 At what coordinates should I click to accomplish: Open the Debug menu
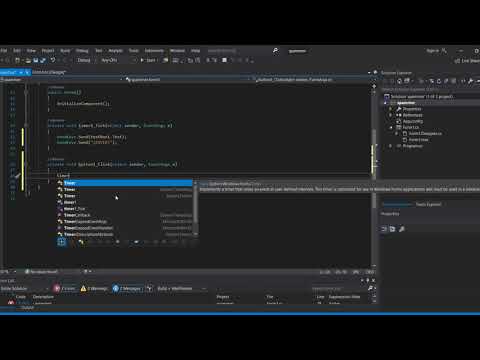[82, 51]
